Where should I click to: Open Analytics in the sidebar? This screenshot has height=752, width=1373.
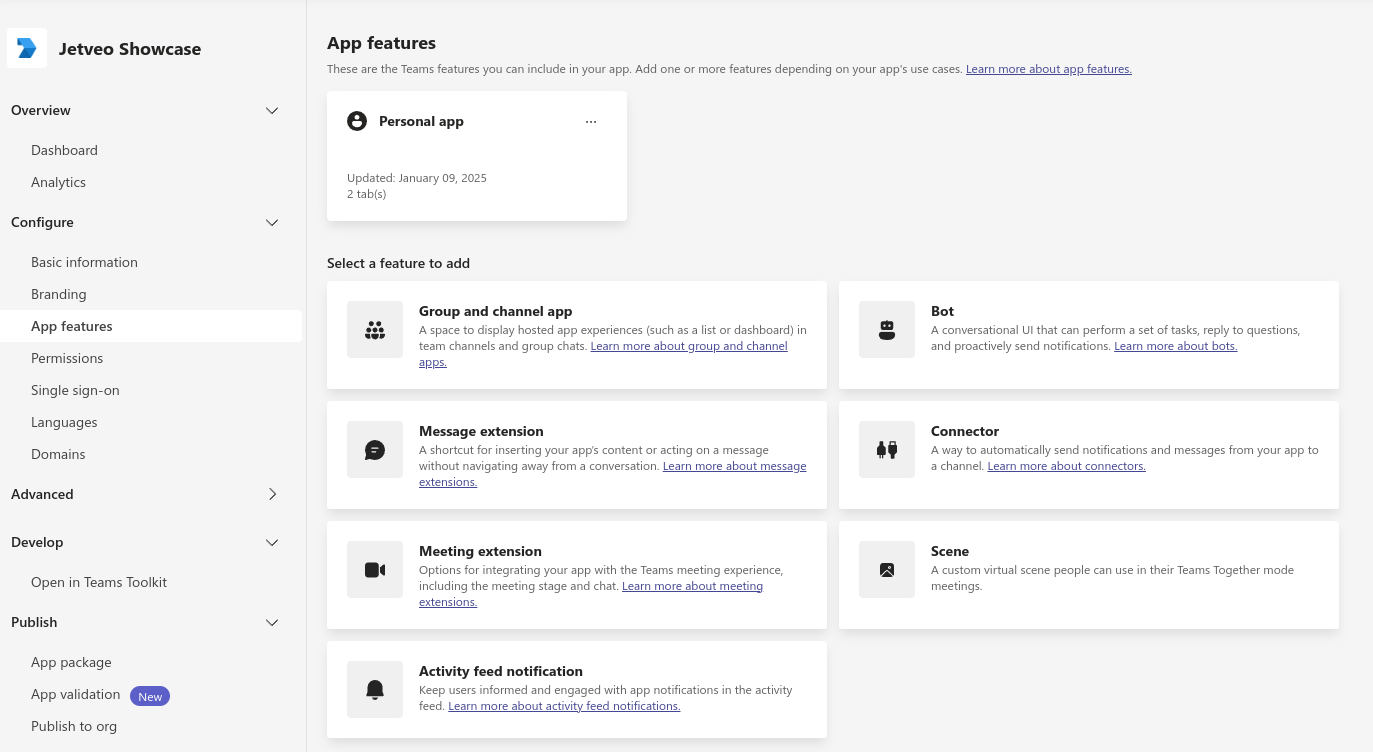pyautogui.click(x=58, y=182)
